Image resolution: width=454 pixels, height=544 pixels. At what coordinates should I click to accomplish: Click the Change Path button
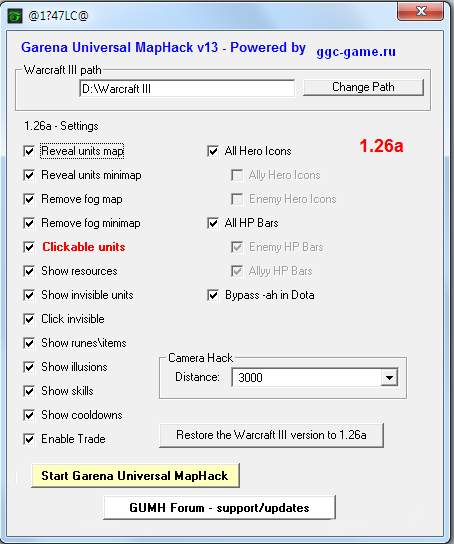363,87
